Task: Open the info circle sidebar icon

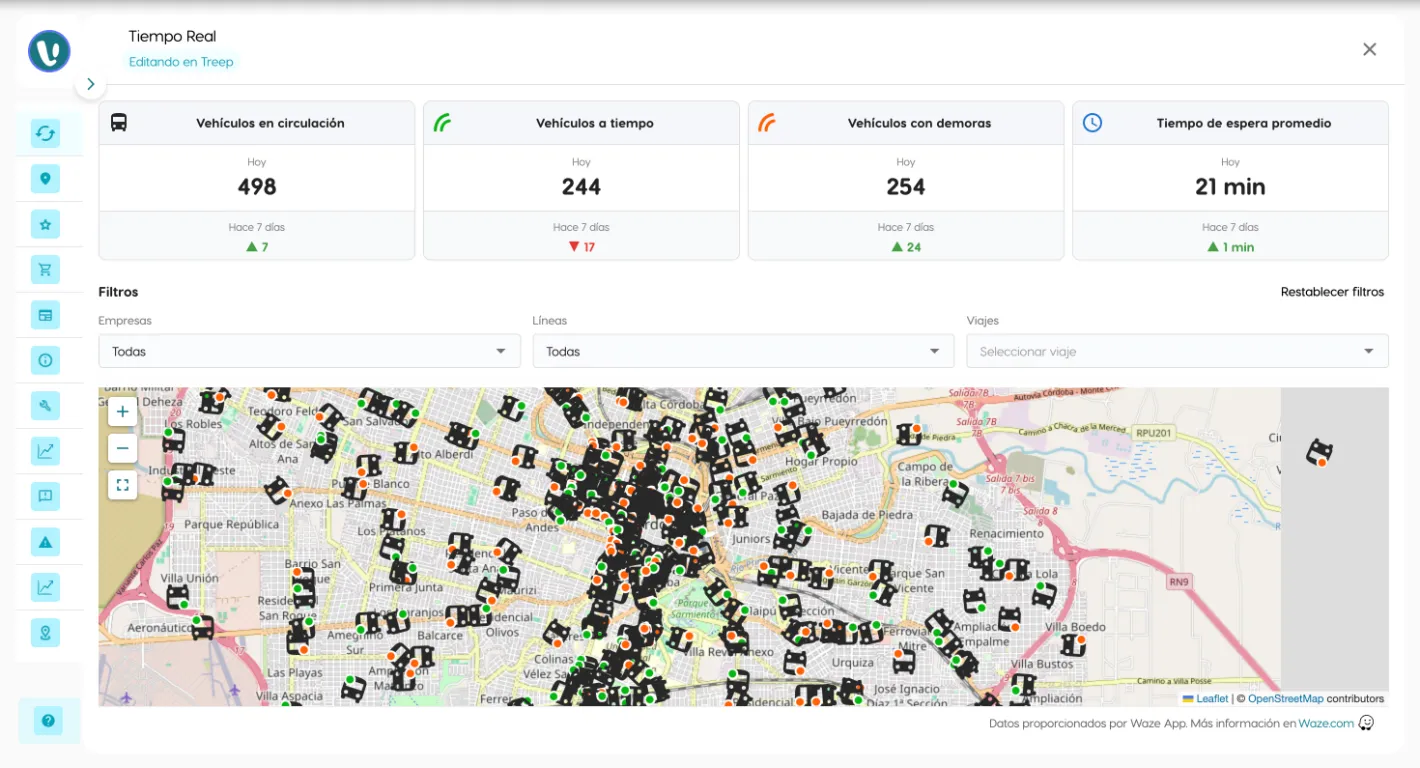Action: tap(45, 360)
